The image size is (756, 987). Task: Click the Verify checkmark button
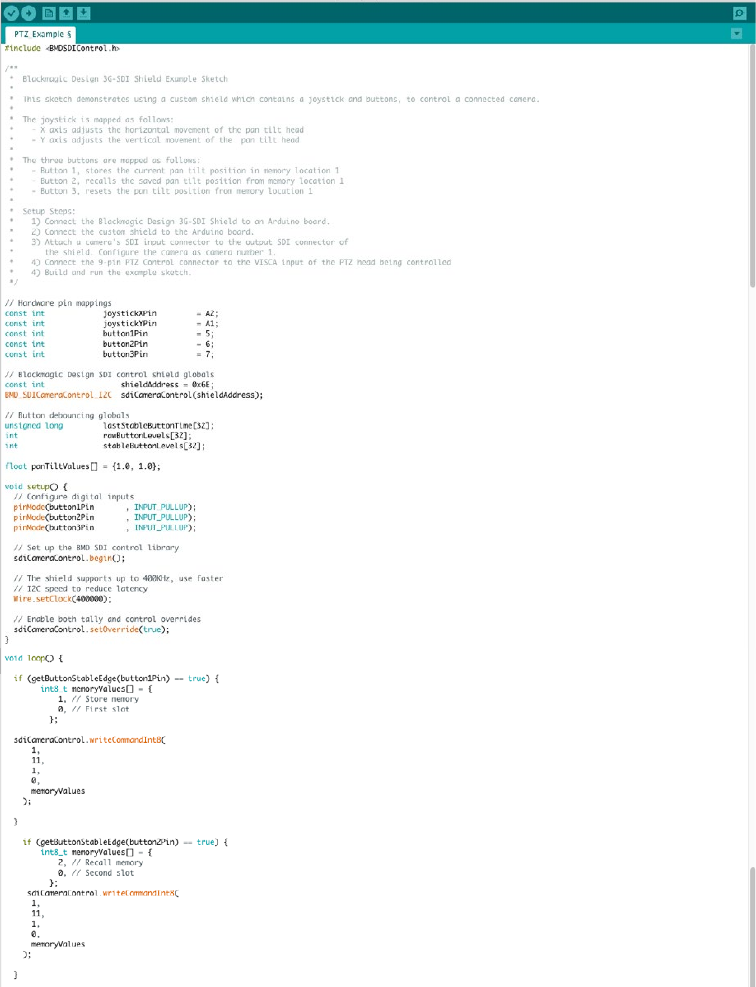[11, 13]
